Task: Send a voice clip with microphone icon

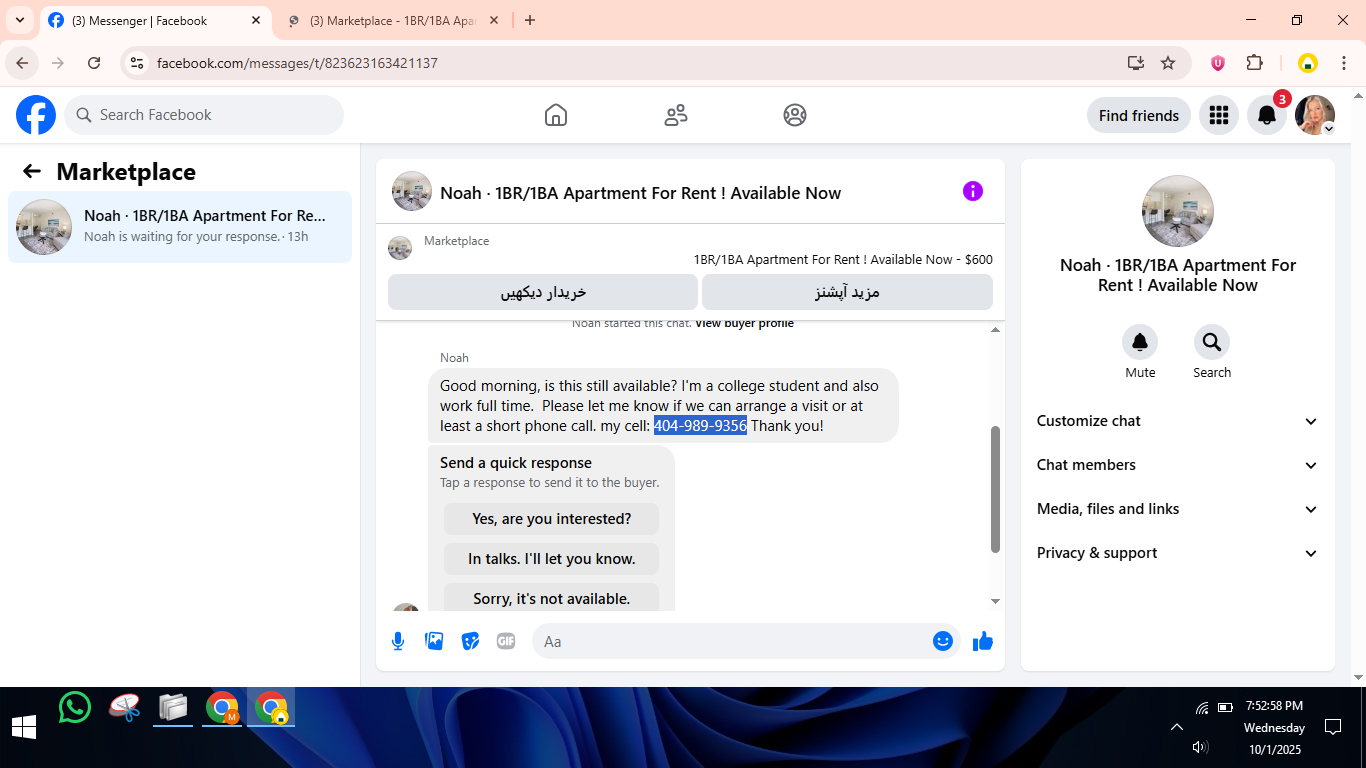Action: click(x=398, y=641)
